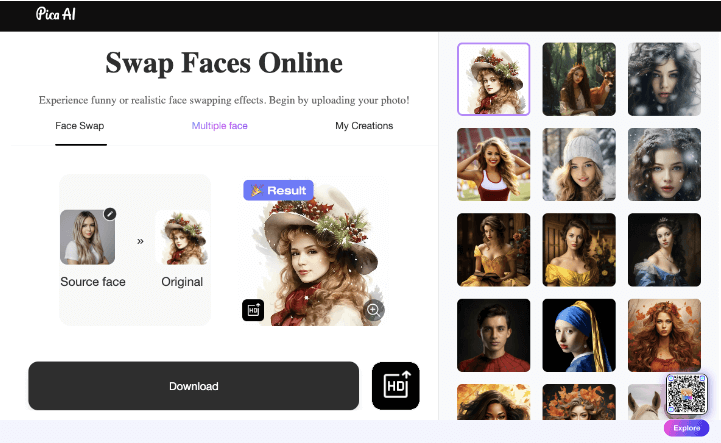The height and width of the screenshot is (443, 721).
Task: Click the edit pencil on source face
Action: (110, 213)
